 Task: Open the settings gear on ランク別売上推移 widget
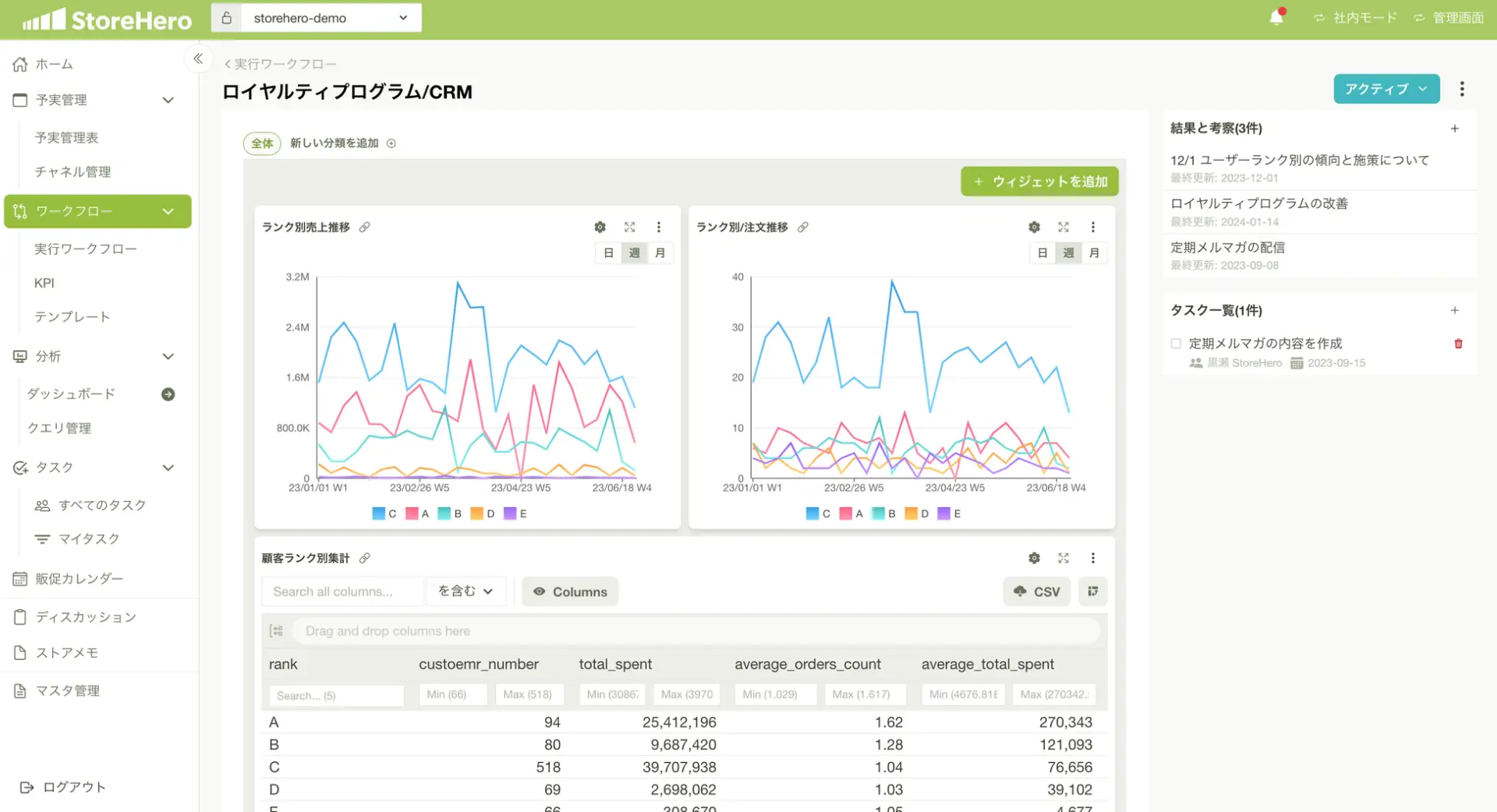click(x=600, y=227)
